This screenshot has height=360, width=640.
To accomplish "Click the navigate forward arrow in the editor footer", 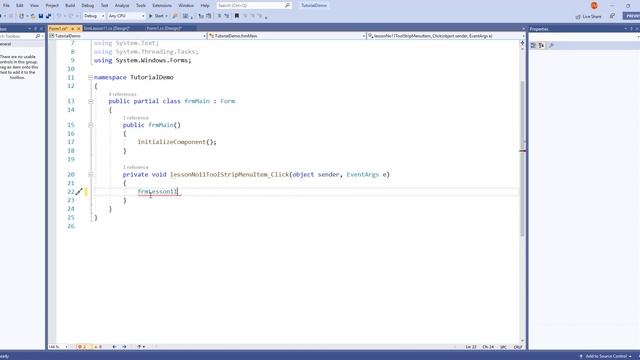I will [x=124, y=347].
